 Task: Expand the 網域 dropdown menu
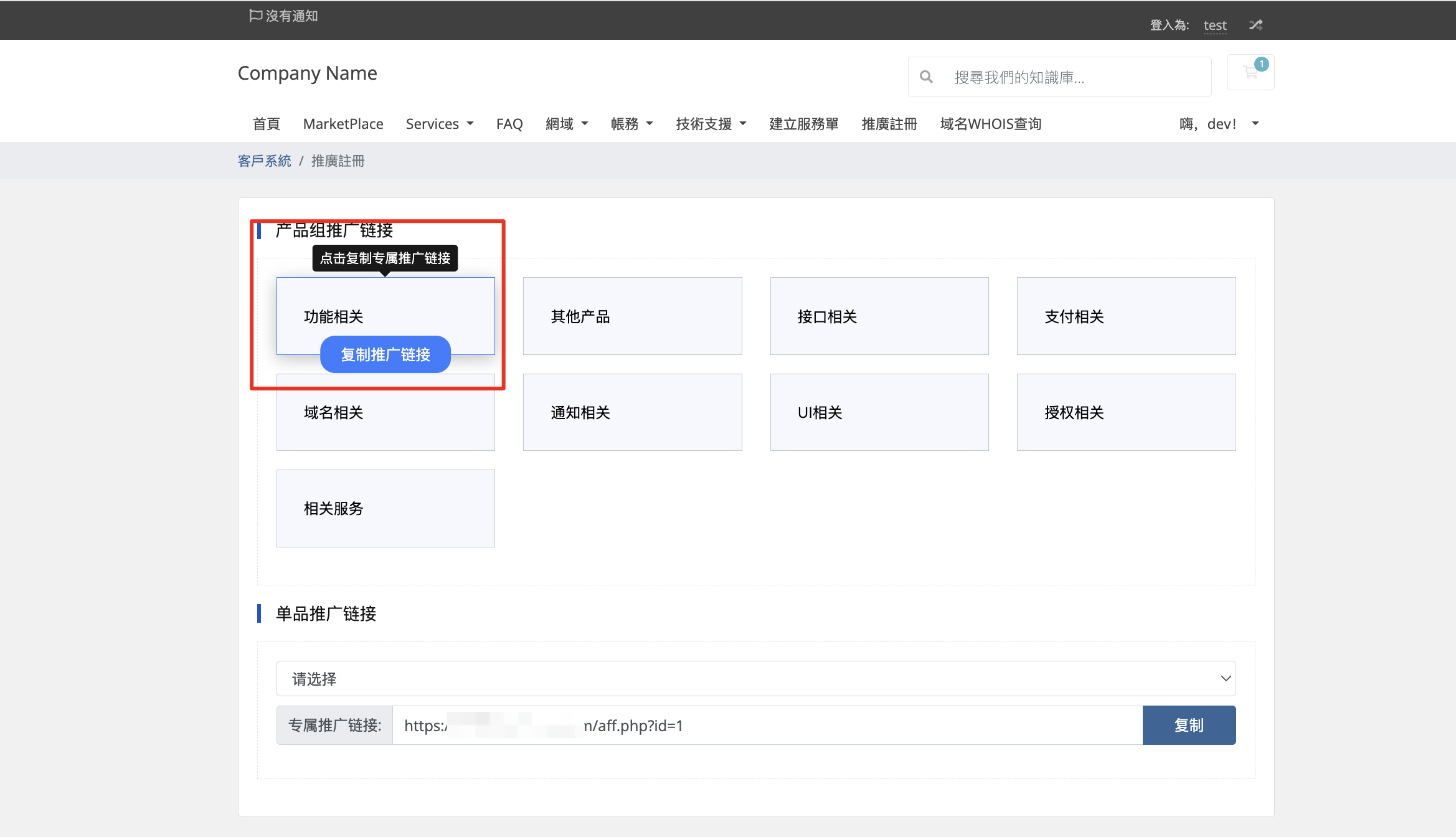566,124
